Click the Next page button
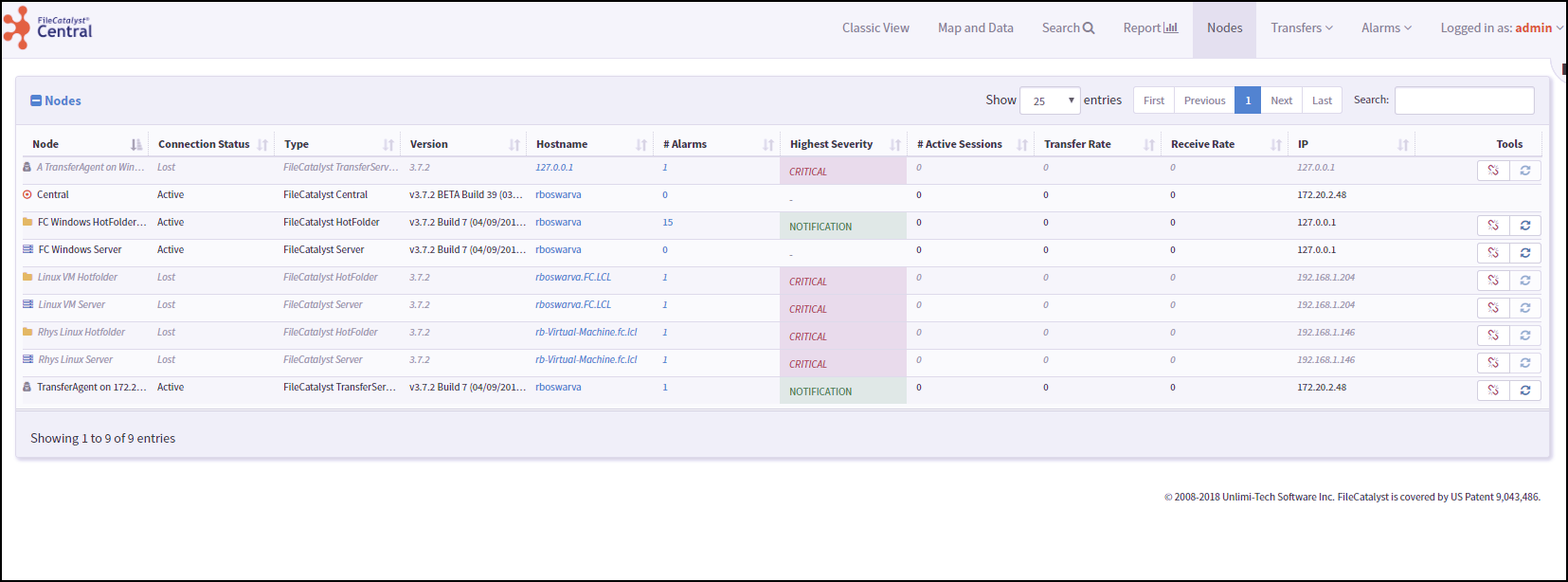 point(1281,100)
